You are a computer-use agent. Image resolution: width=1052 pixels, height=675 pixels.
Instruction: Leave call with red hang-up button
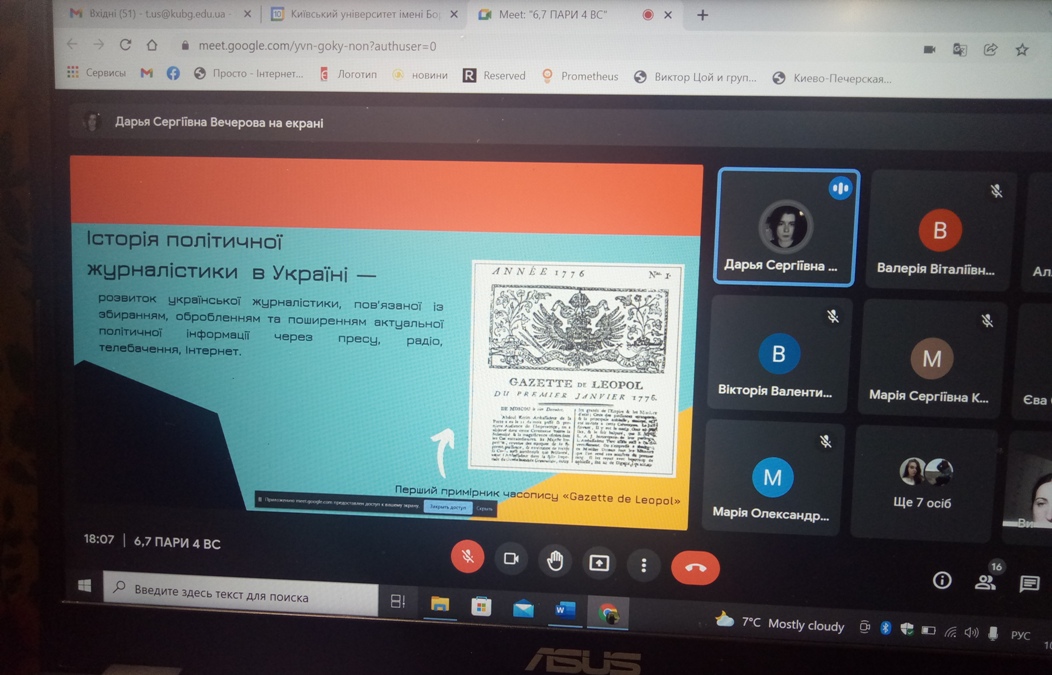[x=695, y=568]
